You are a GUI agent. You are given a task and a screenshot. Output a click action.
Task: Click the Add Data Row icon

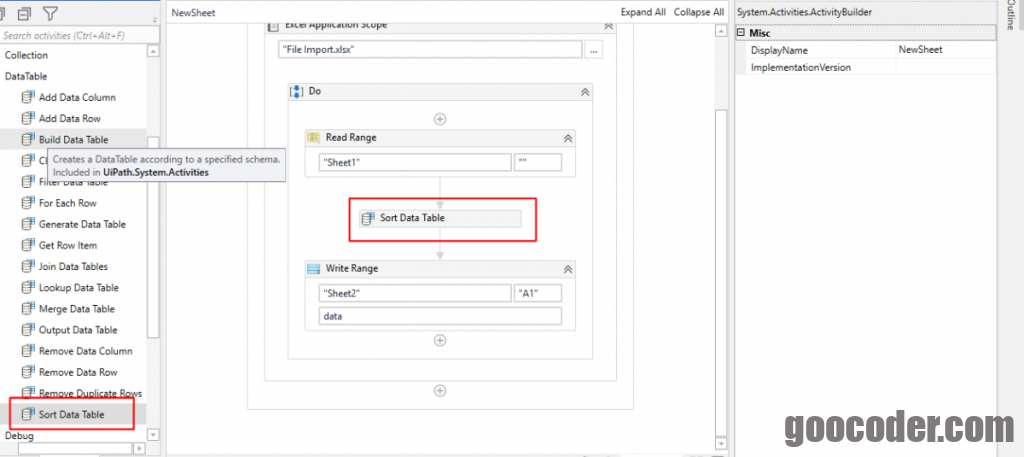click(27, 119)
